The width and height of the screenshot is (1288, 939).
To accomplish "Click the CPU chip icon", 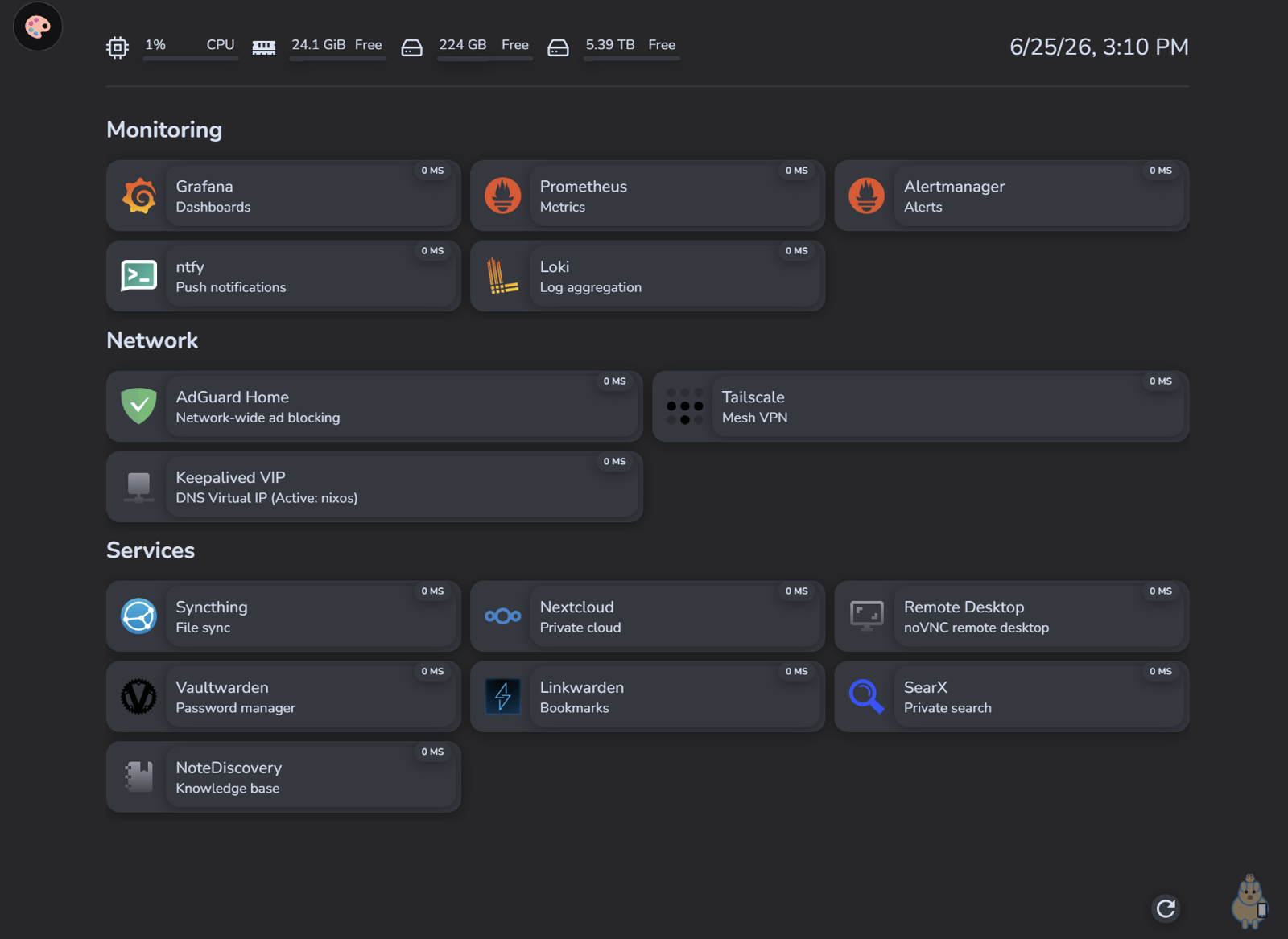I will (x=118, y=47).
